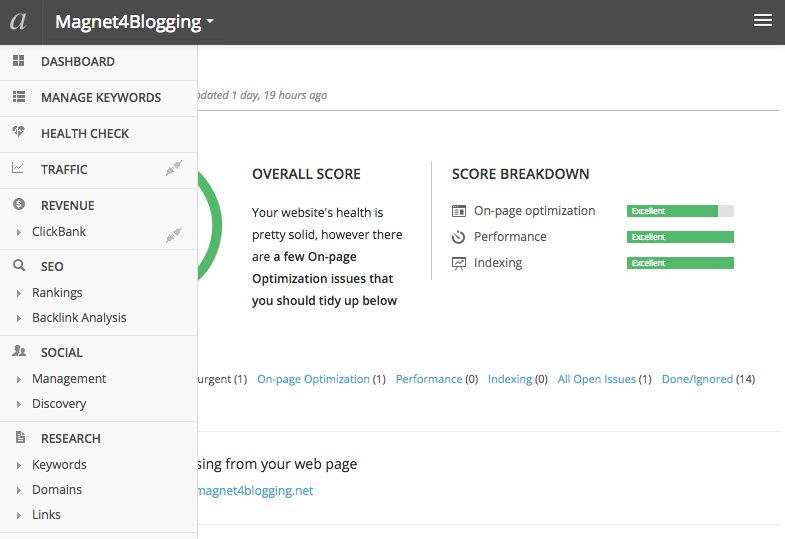Click the Revenue dollar icon

pyautogui.click(x=19, y=204)
